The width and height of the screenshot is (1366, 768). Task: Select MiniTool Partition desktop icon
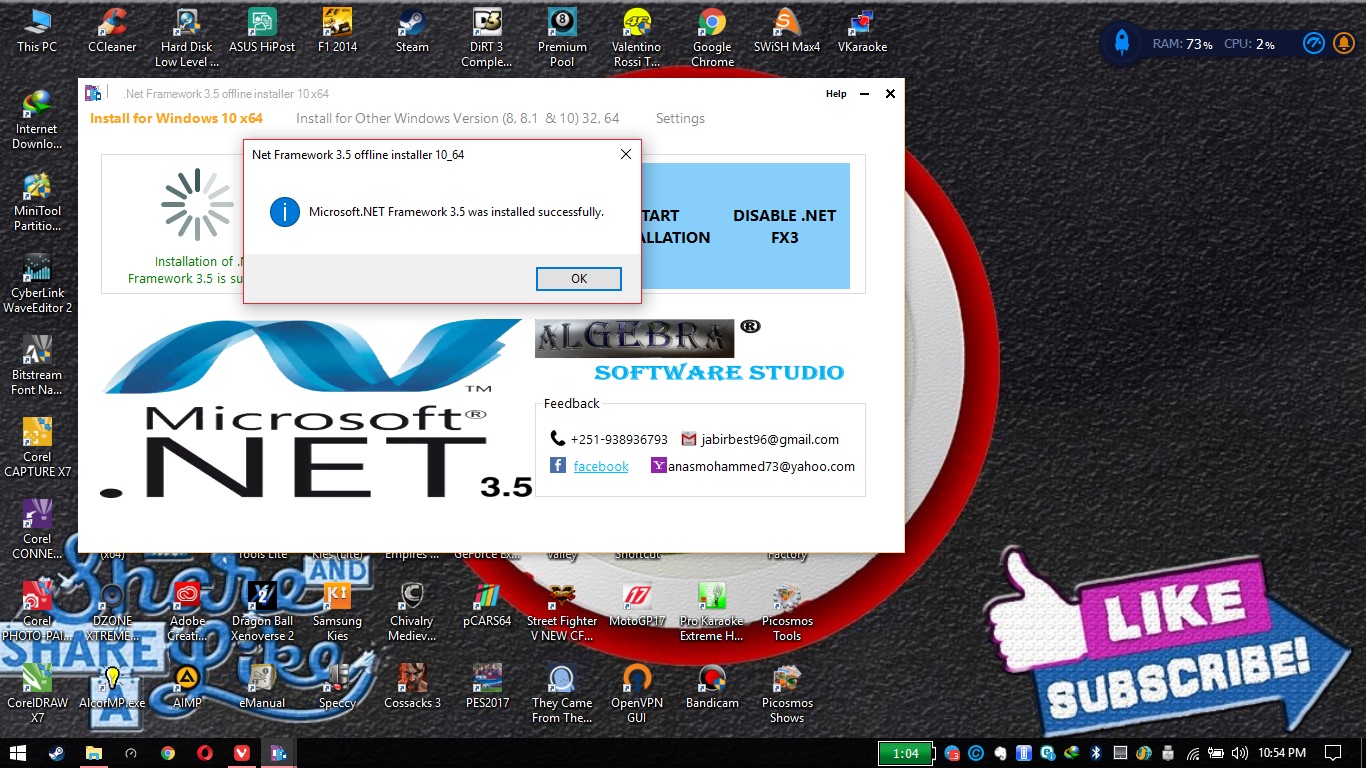pos(37,202)
